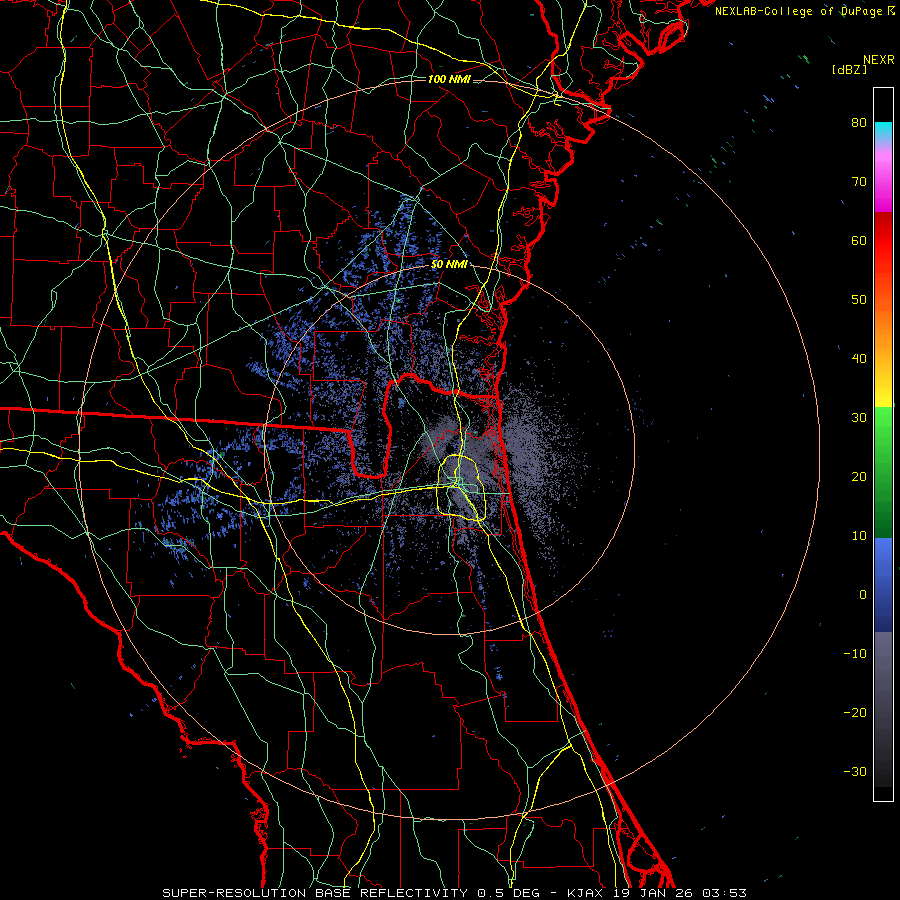Click the NEXLAB-College of DuPage credit text

click(x=804, y=11)
